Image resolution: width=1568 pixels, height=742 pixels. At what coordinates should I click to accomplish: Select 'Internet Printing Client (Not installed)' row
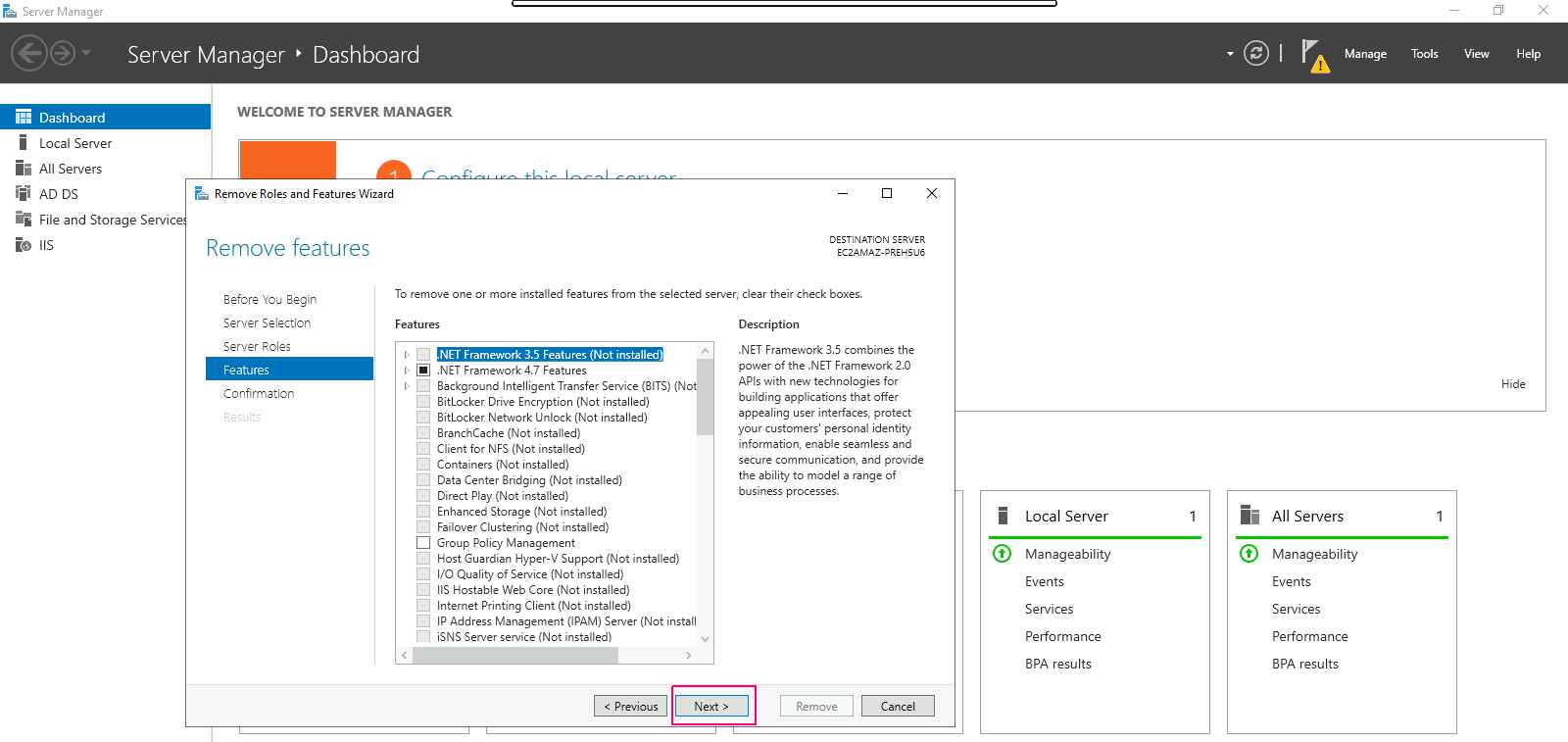pos(533,606)
